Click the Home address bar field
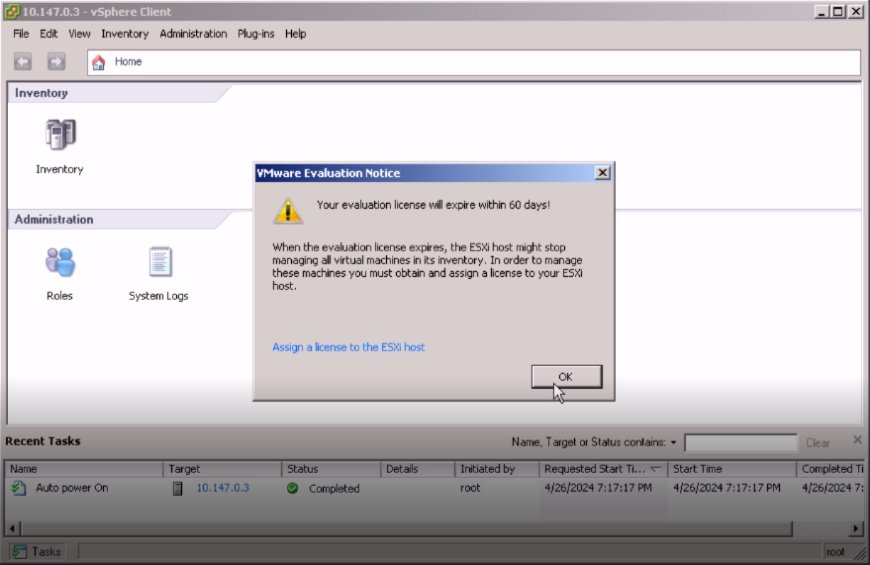 [473, 62]
